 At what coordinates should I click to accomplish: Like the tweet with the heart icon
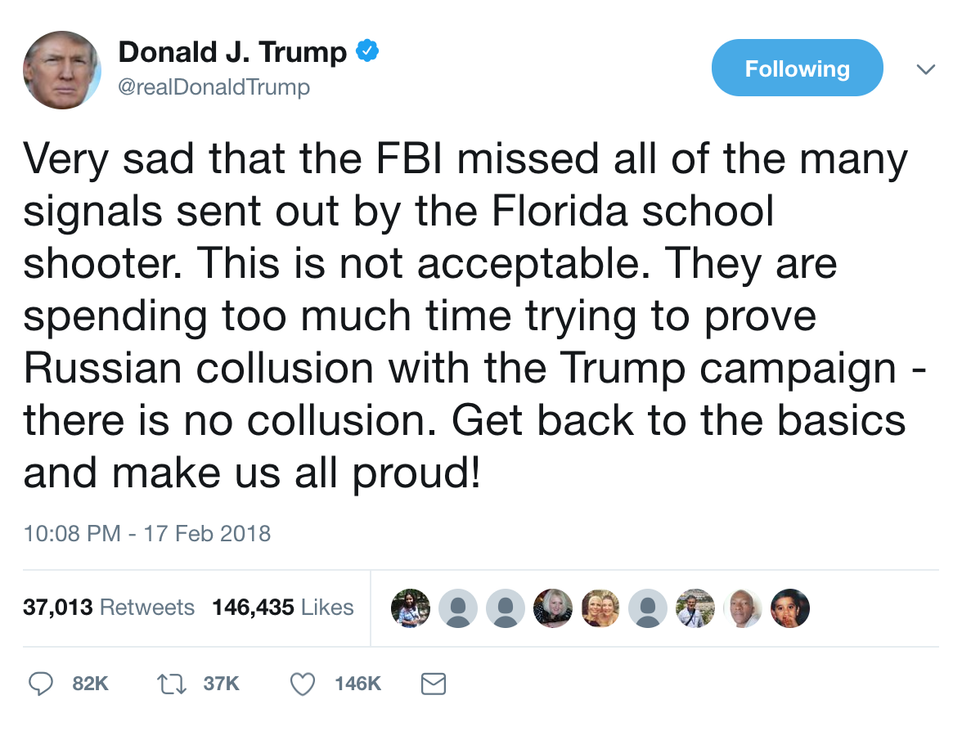coord(302,684)
